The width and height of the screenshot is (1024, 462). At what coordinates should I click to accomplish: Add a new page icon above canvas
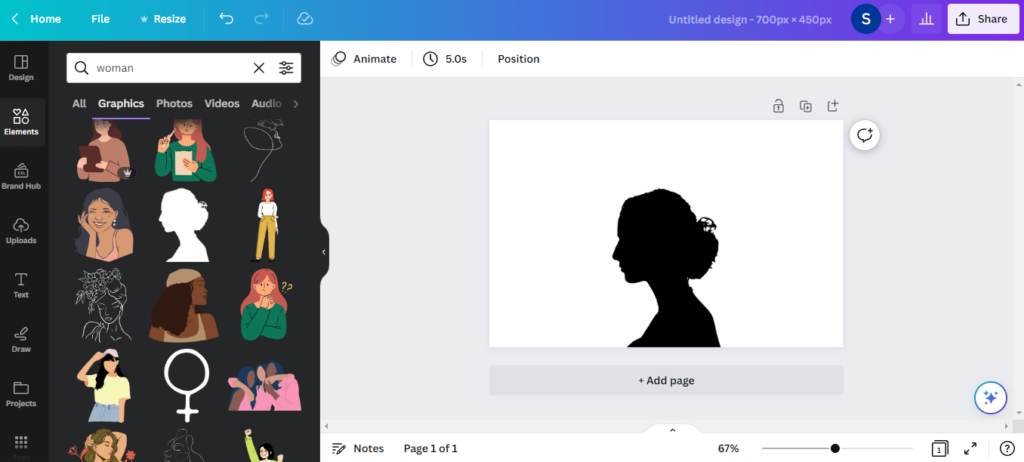833,105
